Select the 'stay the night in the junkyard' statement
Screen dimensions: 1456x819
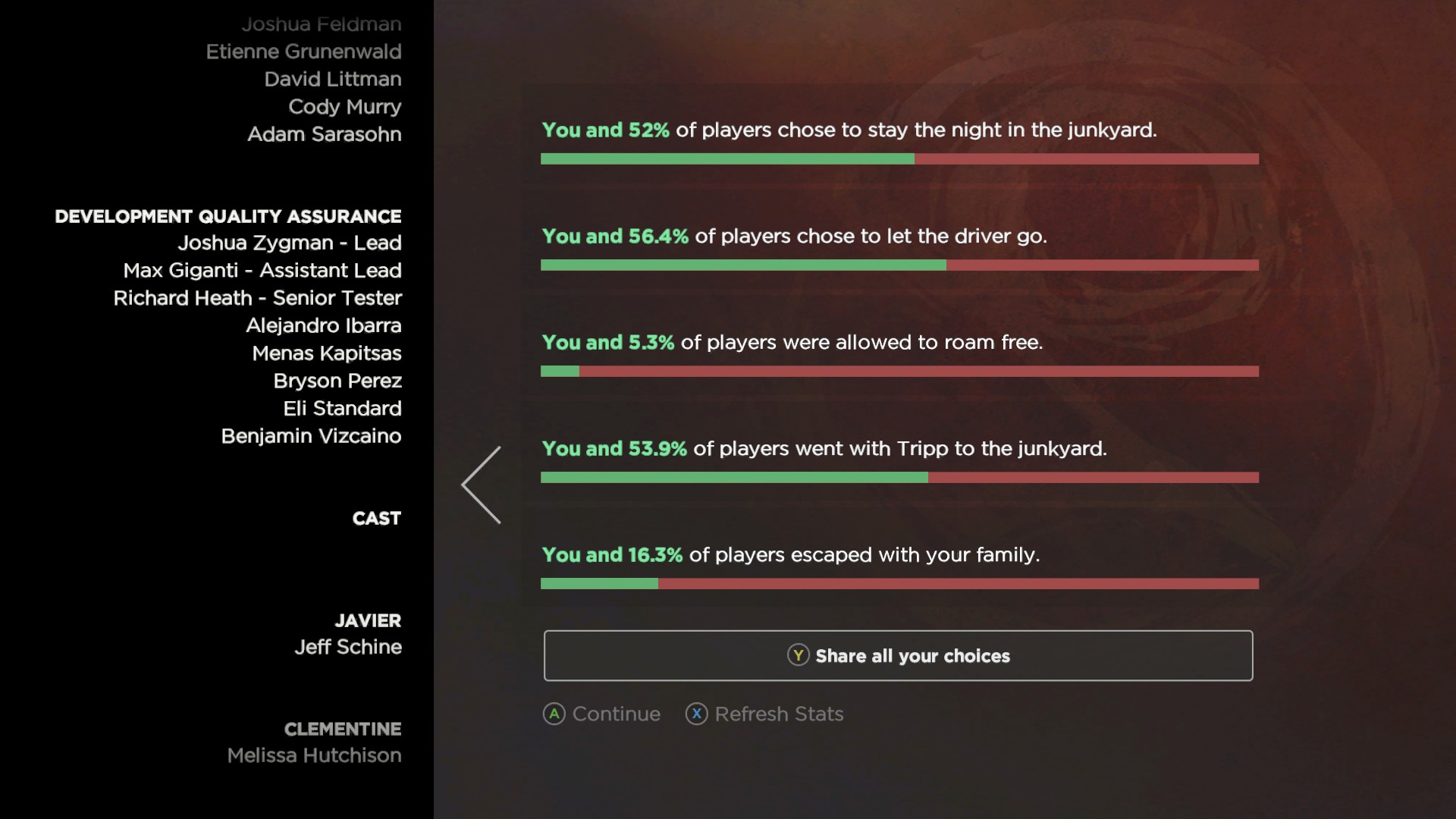tap(849, 130)
